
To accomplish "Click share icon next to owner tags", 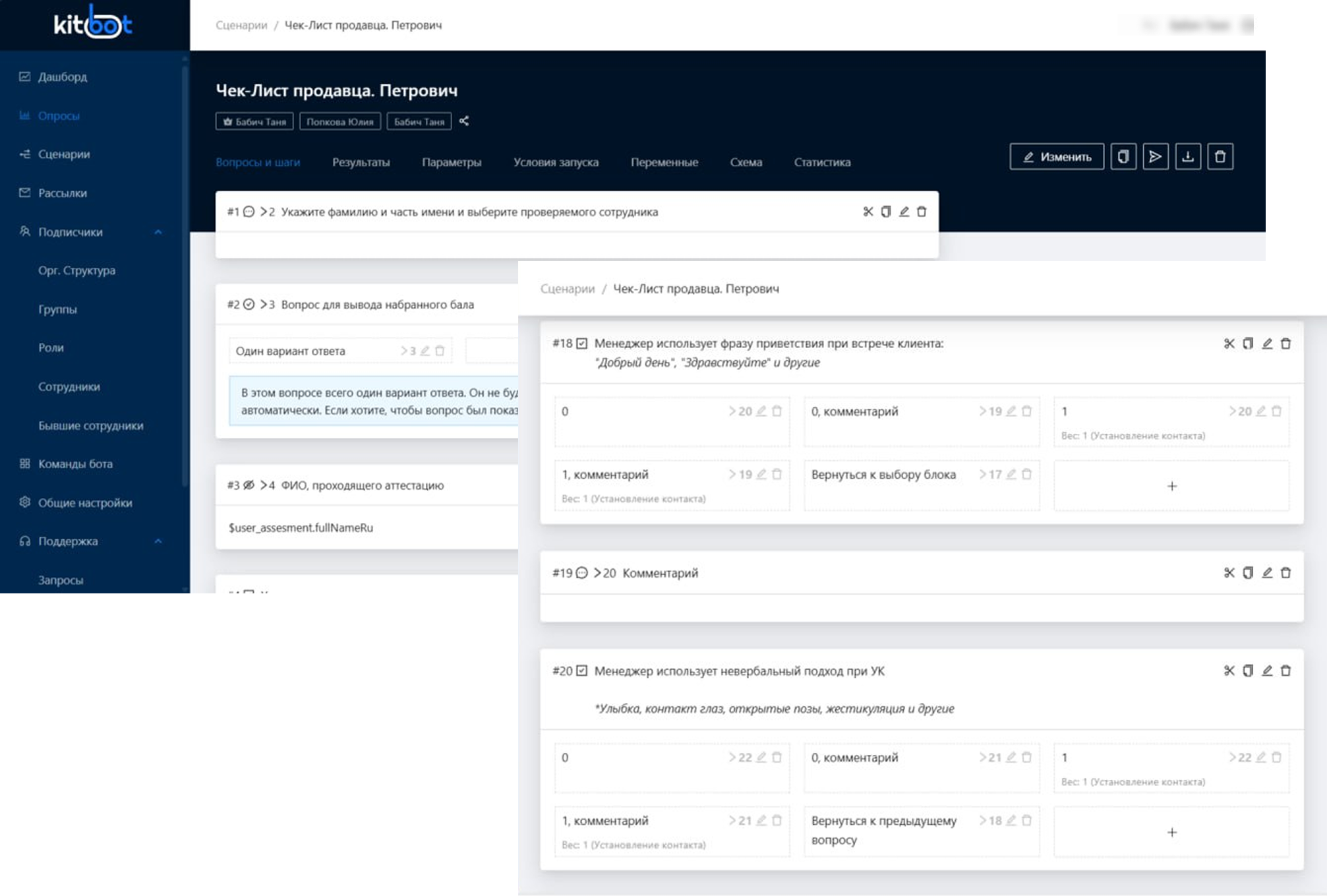I will pyautogui.click(x=464, y=121).
